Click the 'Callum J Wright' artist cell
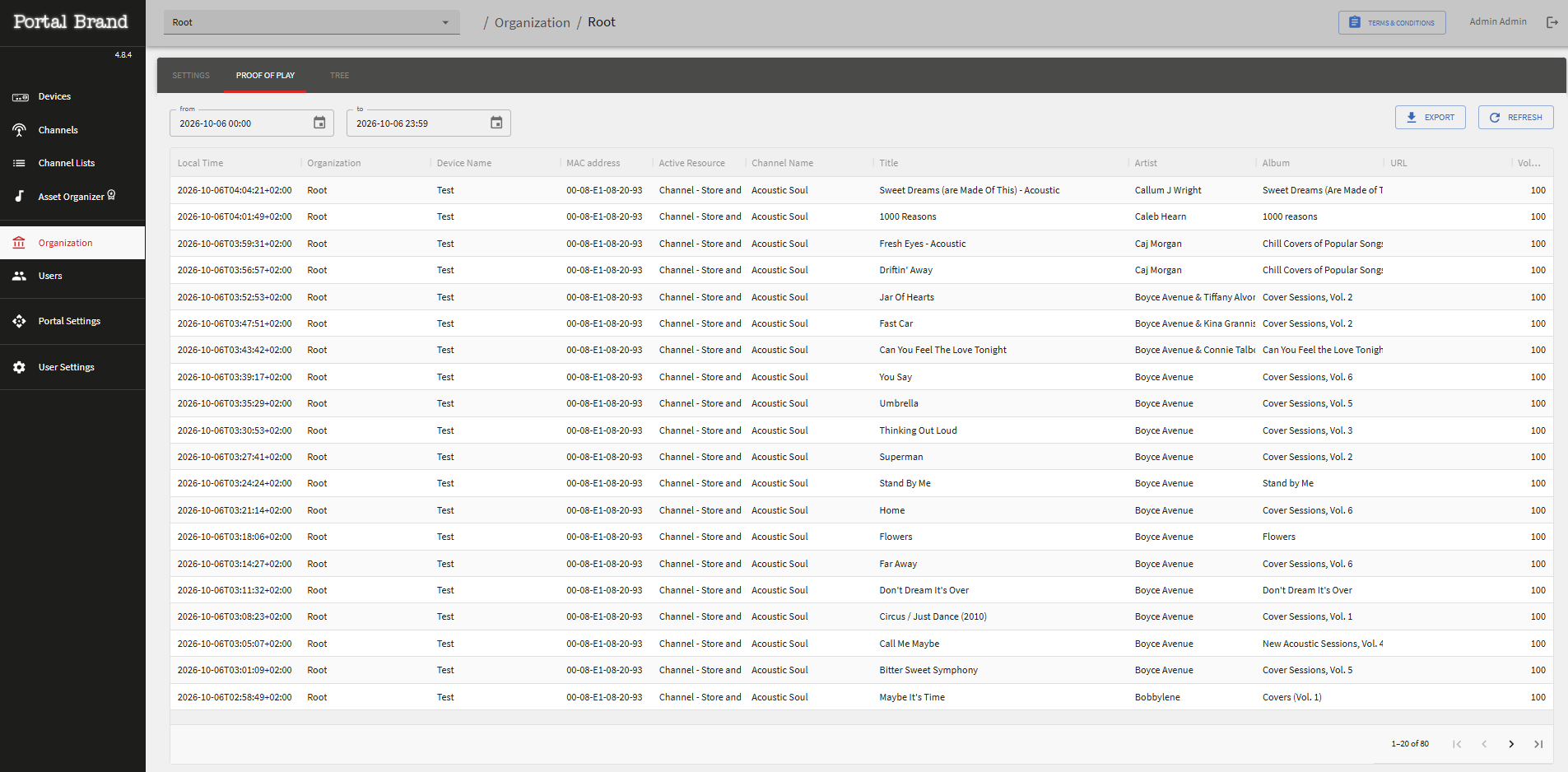This screenshot has width=1568, height=772. (1168, 190)
